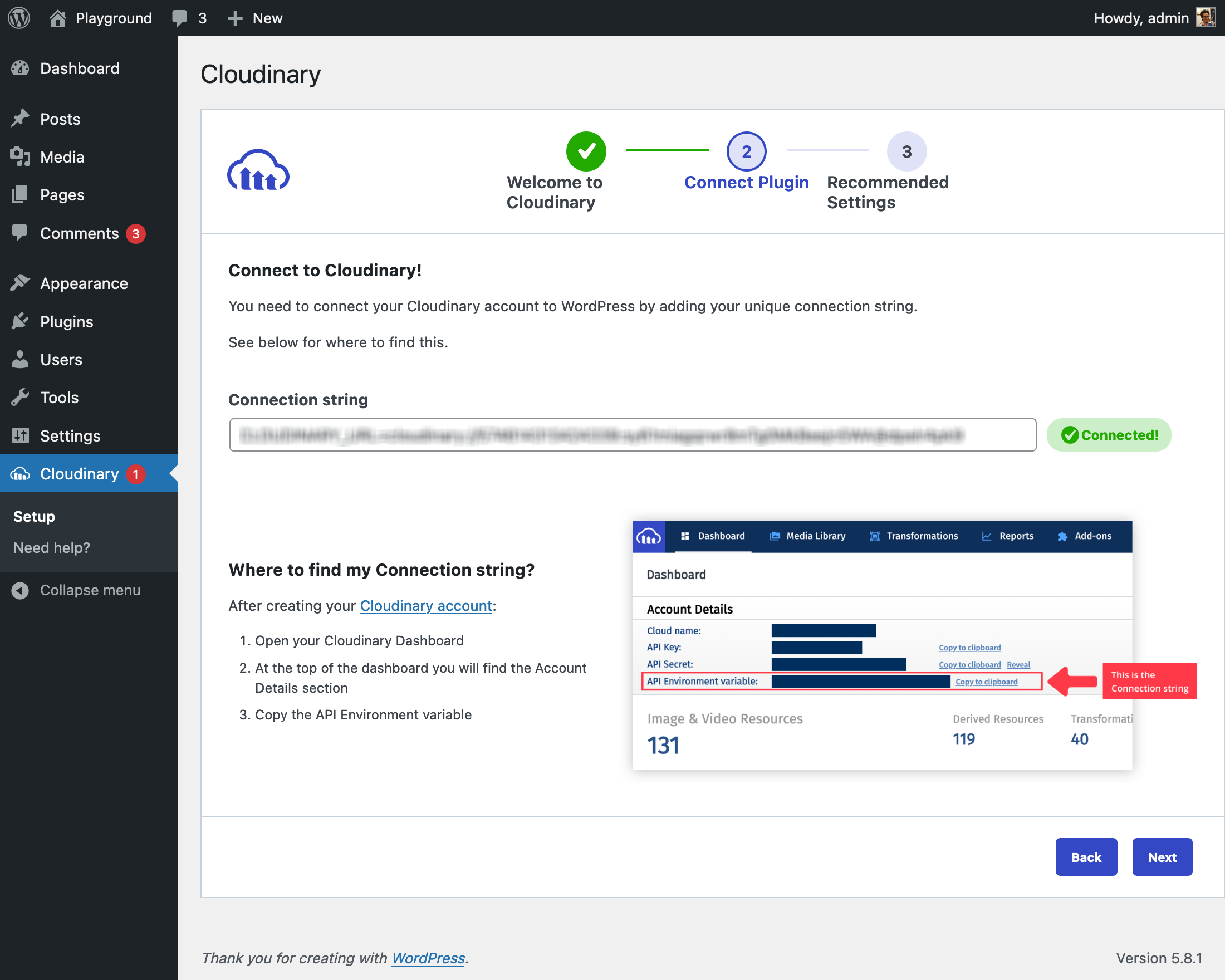Open Plugins via the plug icon
Screen dimensions: 1225x980
(21, 321)
